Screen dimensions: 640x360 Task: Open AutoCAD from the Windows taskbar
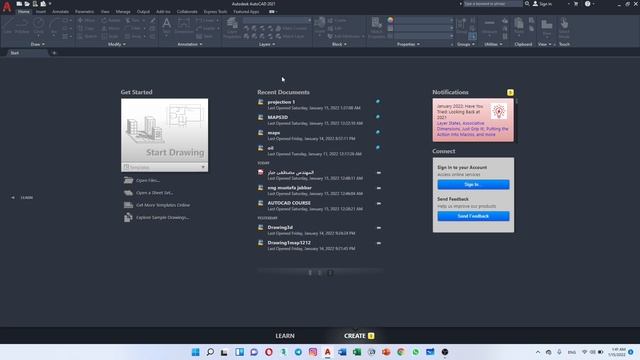328,352
